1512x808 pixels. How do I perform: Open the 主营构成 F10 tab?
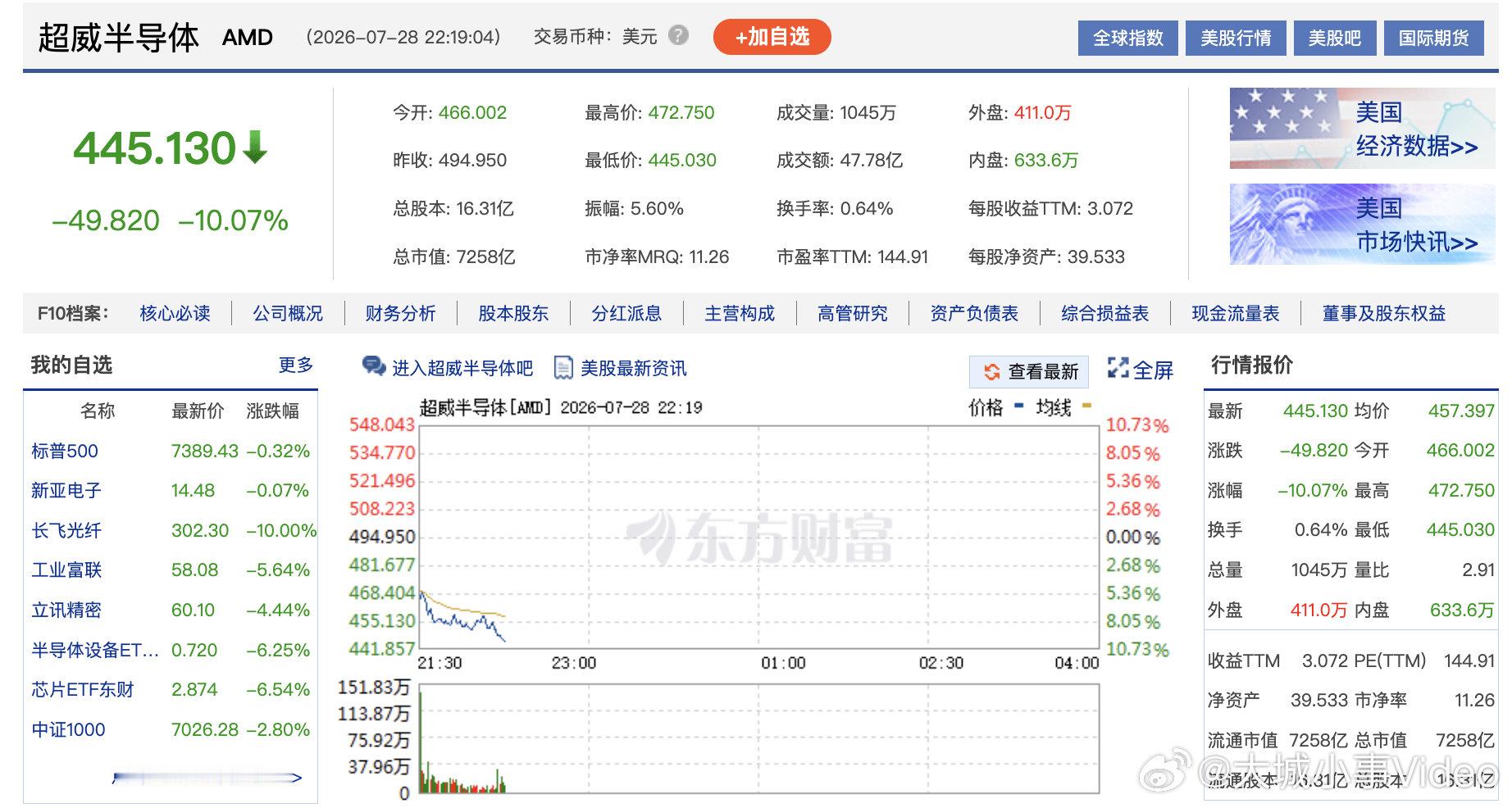pos(740,313)
